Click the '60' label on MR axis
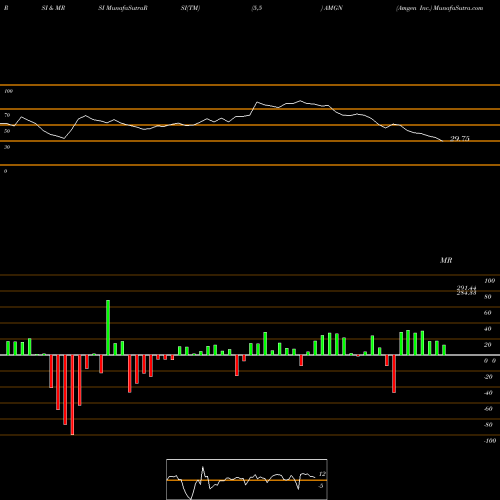This screenshot has width=500, height=500. point(488,313)
